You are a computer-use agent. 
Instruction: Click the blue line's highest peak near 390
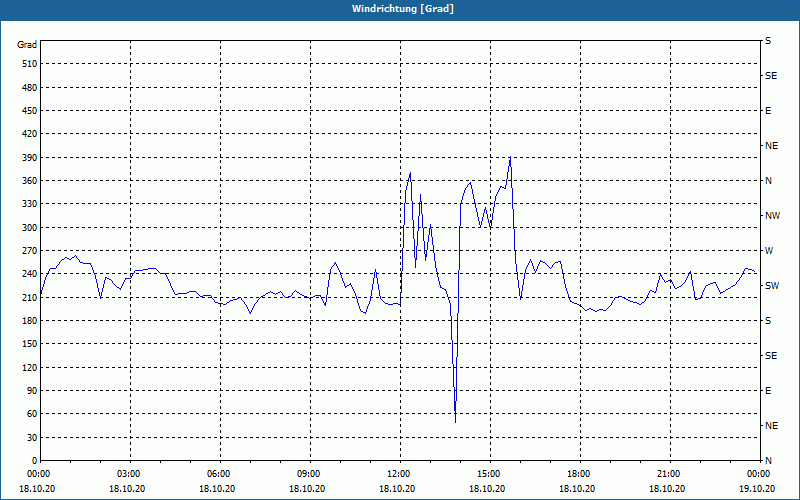pos(510,157)
